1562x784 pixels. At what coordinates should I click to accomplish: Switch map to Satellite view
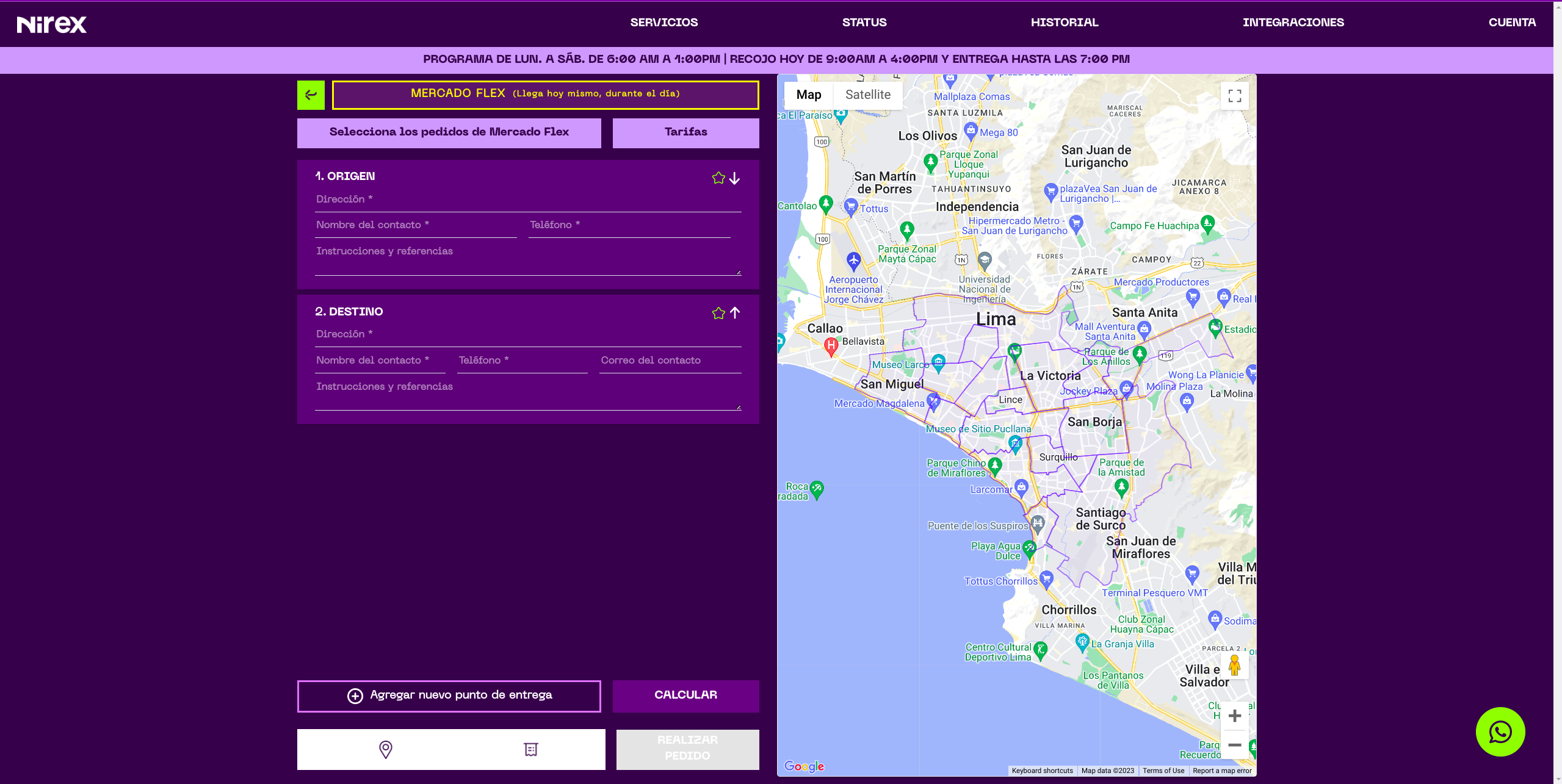(x=867, y=95)
